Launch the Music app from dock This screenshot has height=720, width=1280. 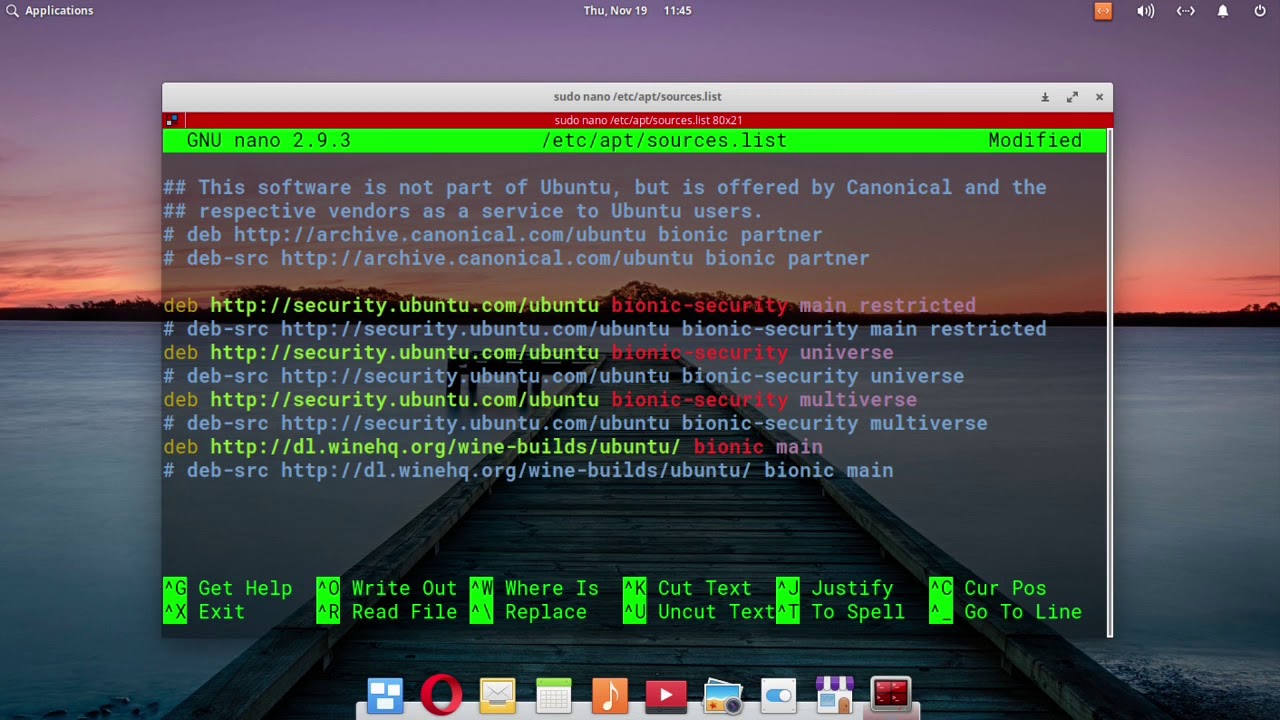pyautogui.click(x=609, y=695)
